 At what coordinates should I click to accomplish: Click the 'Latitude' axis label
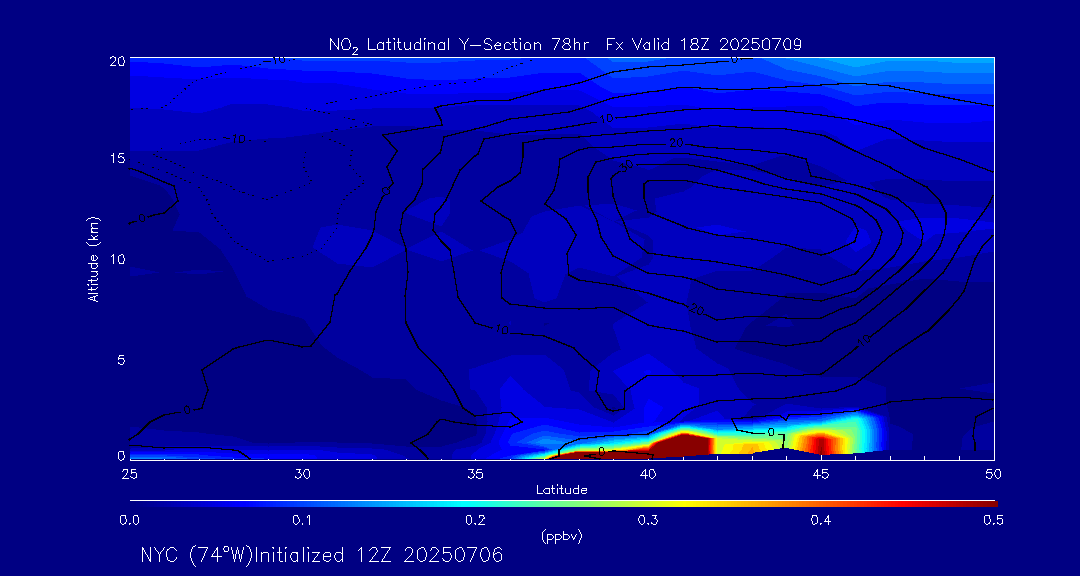(561, 490)
